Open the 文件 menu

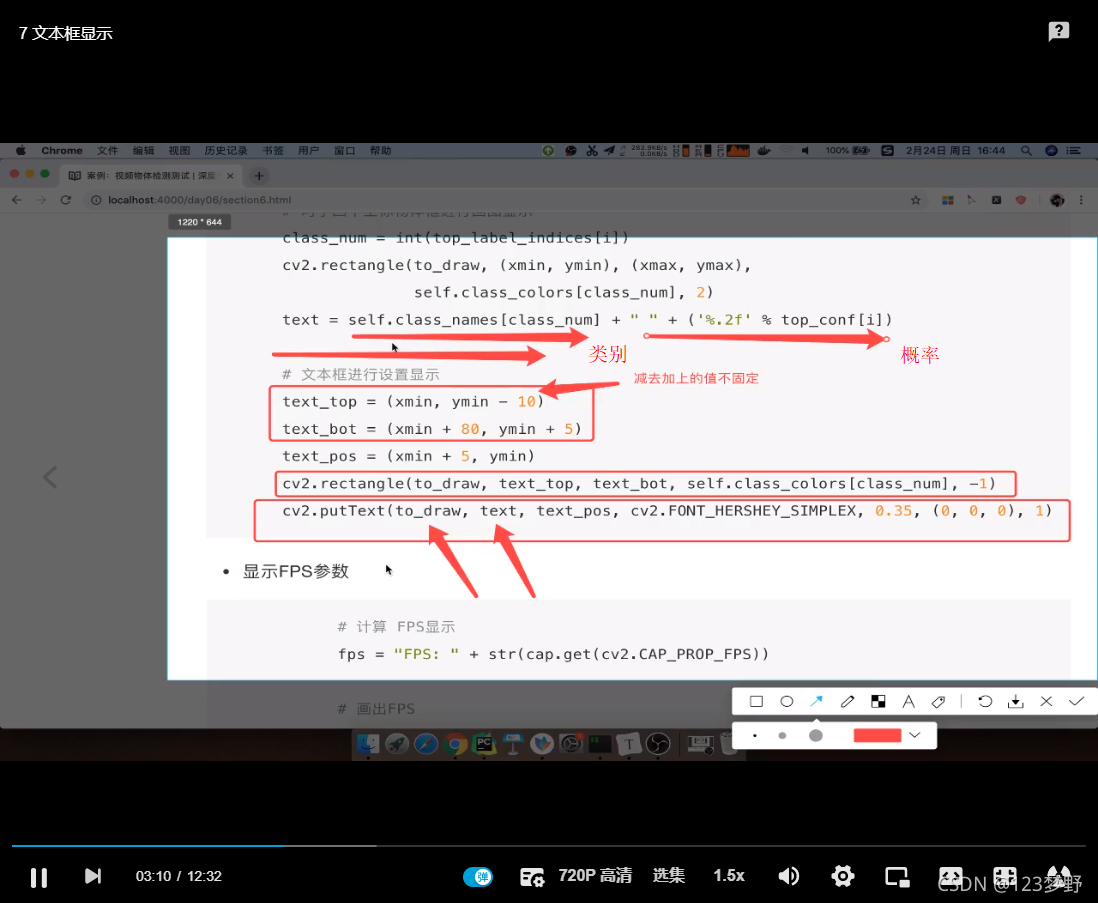pos(107,150)
